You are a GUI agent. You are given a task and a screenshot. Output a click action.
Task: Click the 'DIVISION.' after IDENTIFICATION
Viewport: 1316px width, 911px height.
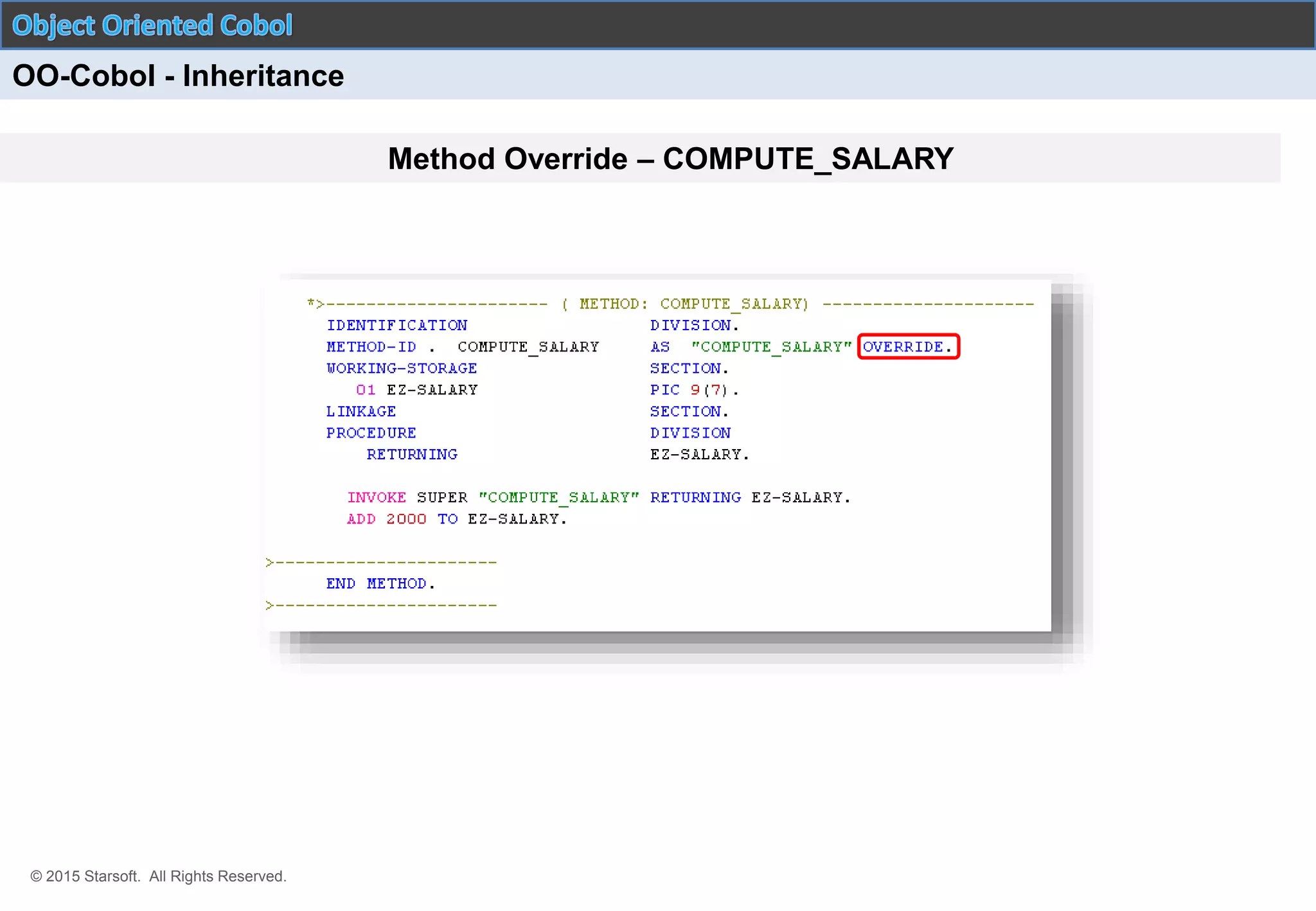point(695,325)
